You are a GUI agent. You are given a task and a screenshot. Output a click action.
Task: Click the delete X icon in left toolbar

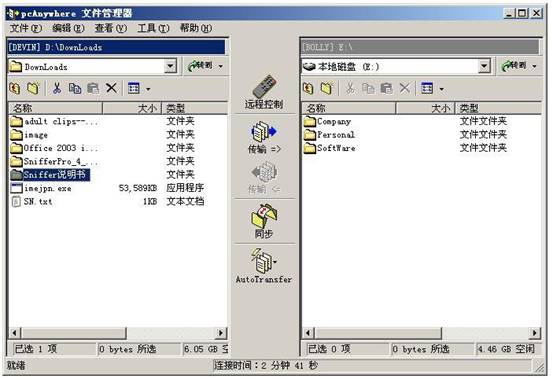[x=111, y=88]
